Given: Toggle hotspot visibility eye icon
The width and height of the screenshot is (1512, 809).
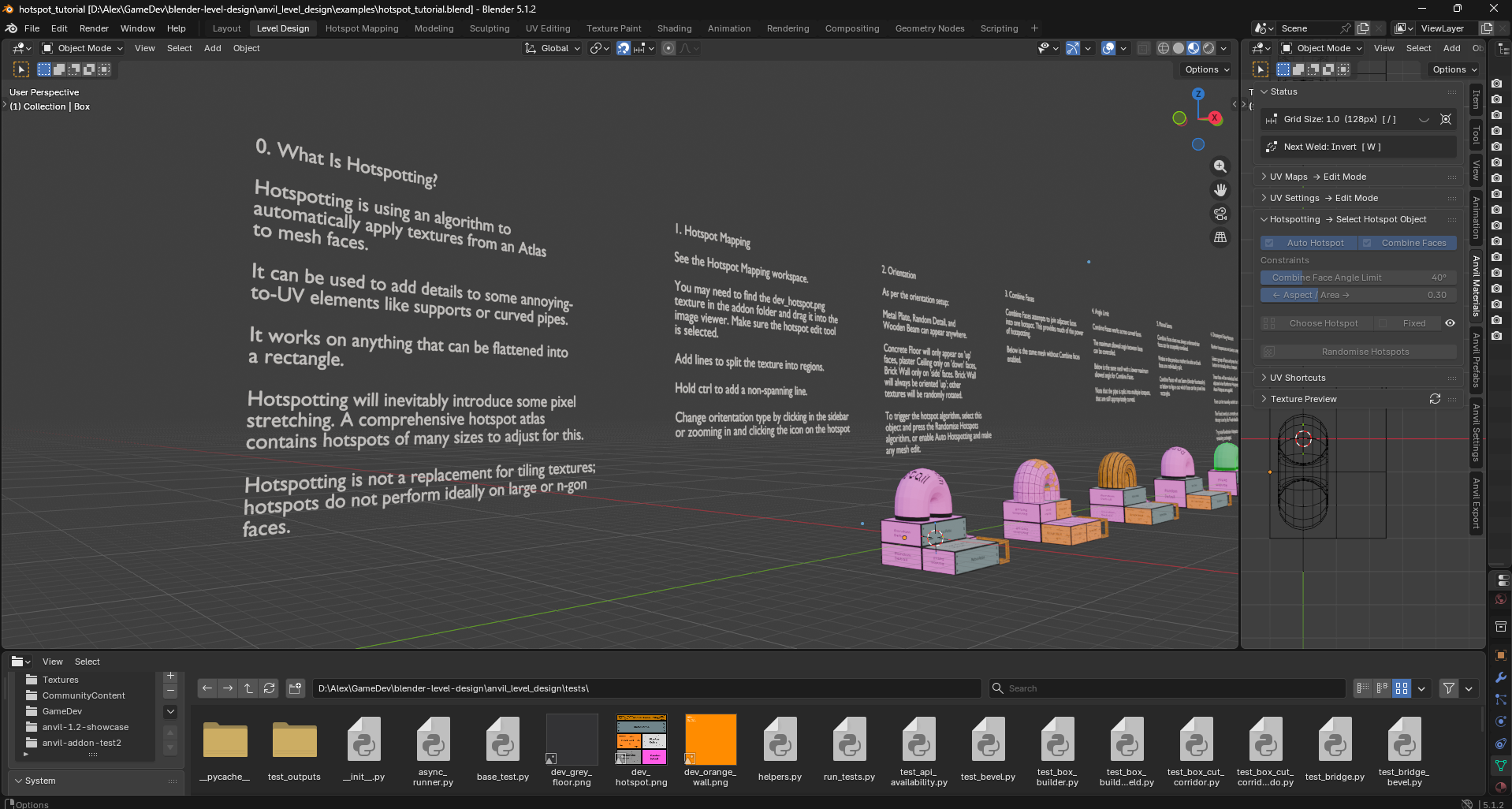Looking at the screenshot, I should (1450, 323).
